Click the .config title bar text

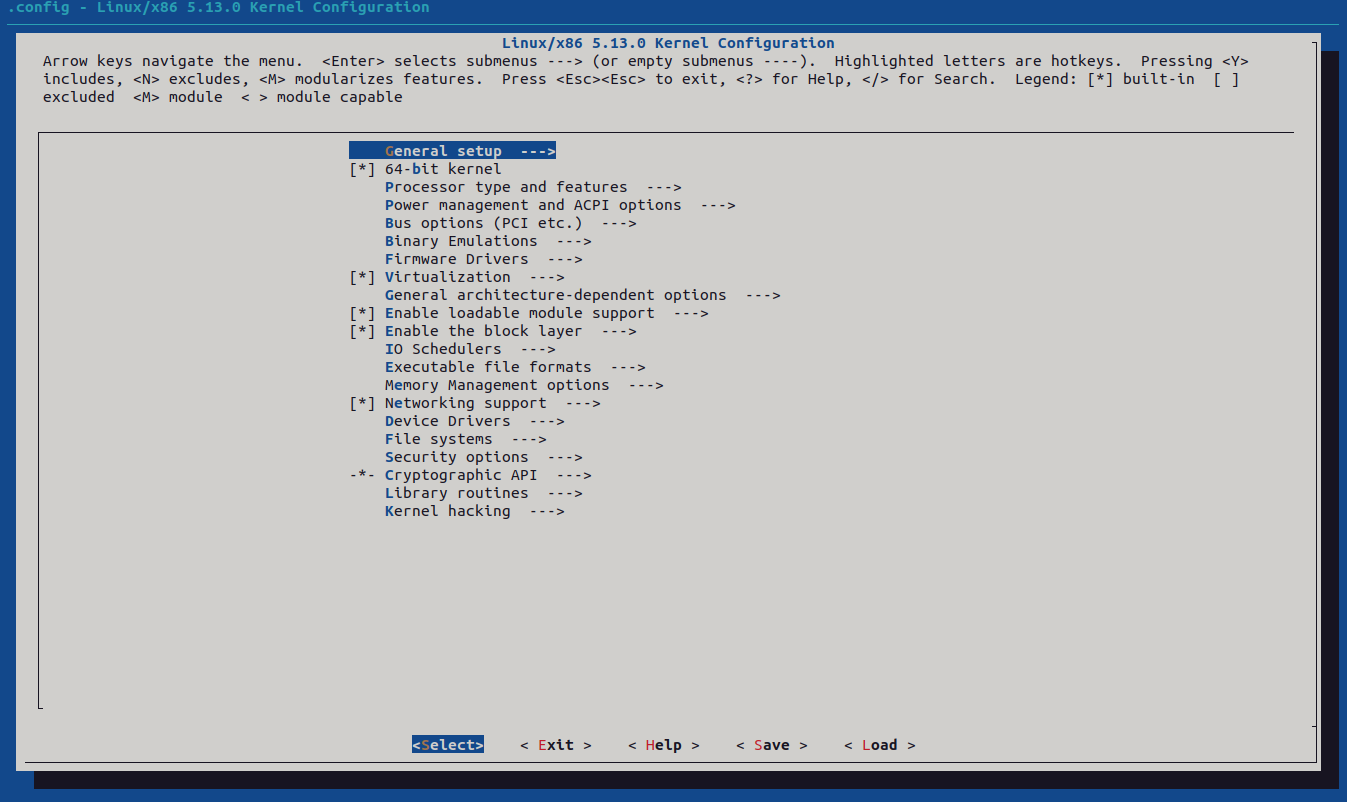[x=218, y=8]
